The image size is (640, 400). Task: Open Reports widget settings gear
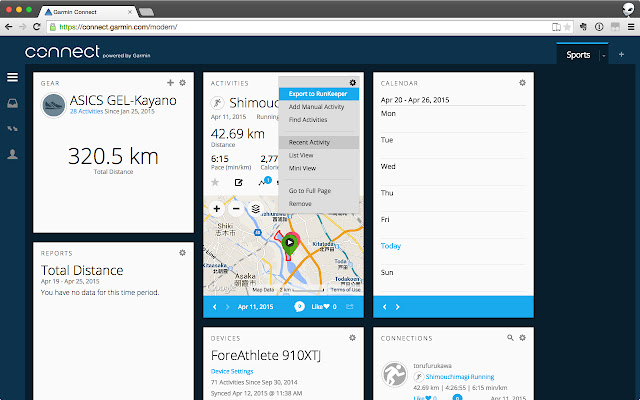click(182, 253)
